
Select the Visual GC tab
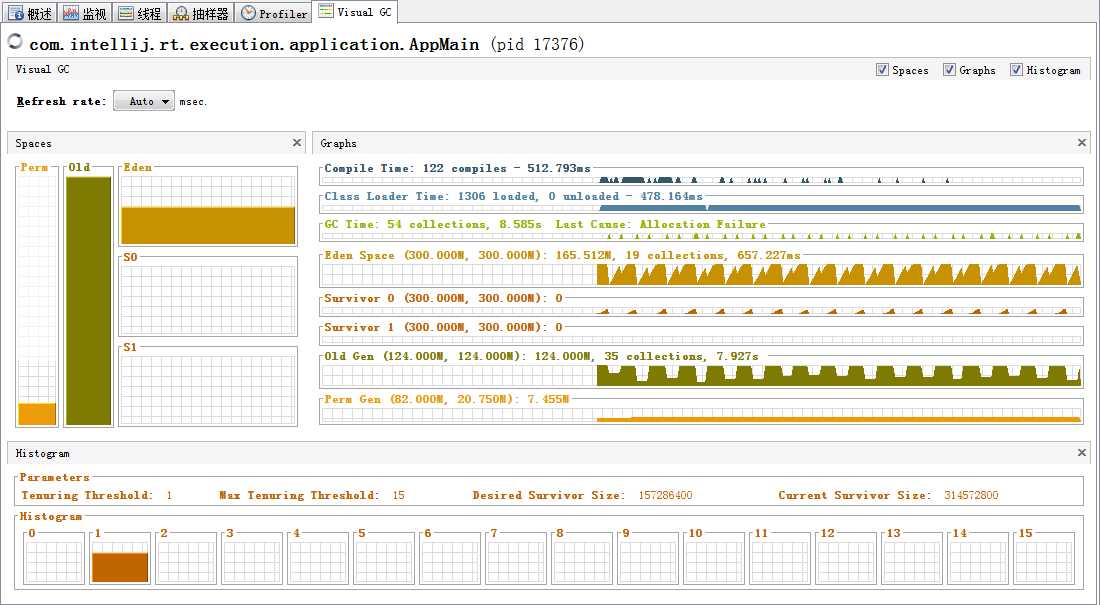356,12
